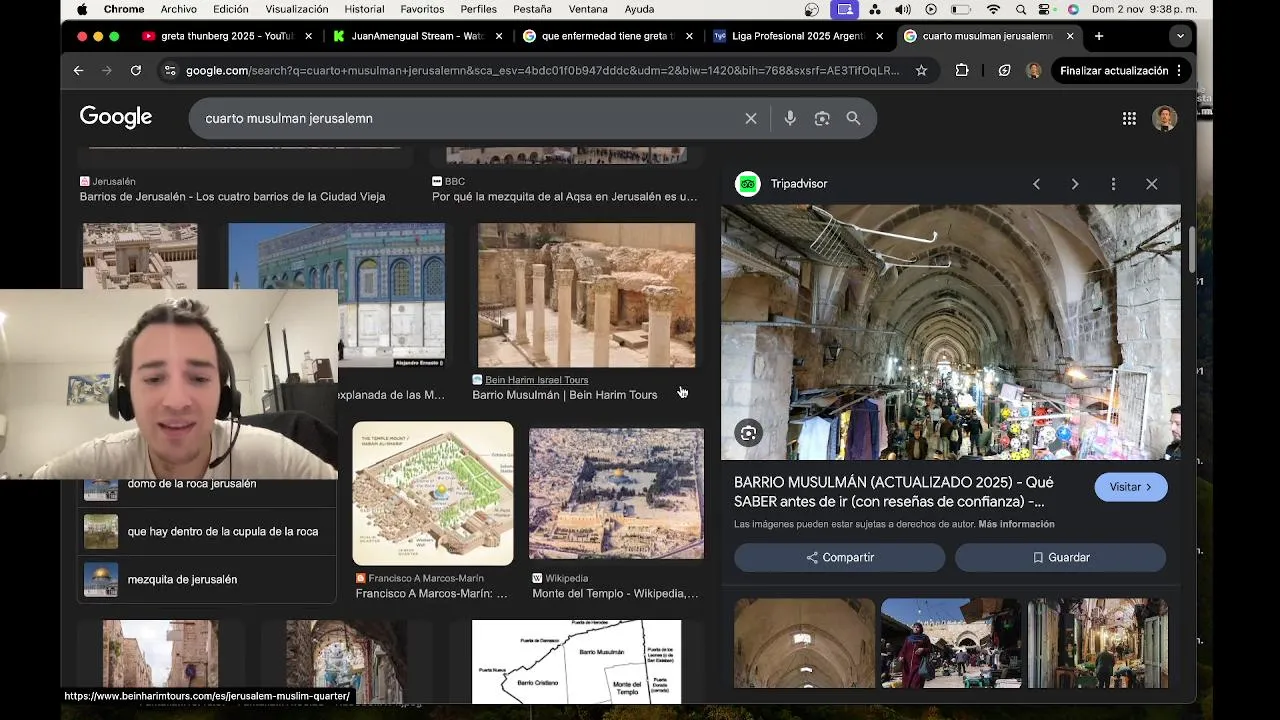Open the large Tripadvisor market preview image
1280x720 pixels.
pos(950,332)
